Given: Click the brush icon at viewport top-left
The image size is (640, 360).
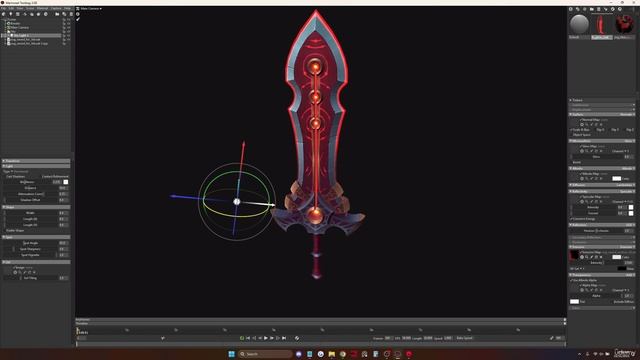Looking at the screenshot, I should click(78, 19).
